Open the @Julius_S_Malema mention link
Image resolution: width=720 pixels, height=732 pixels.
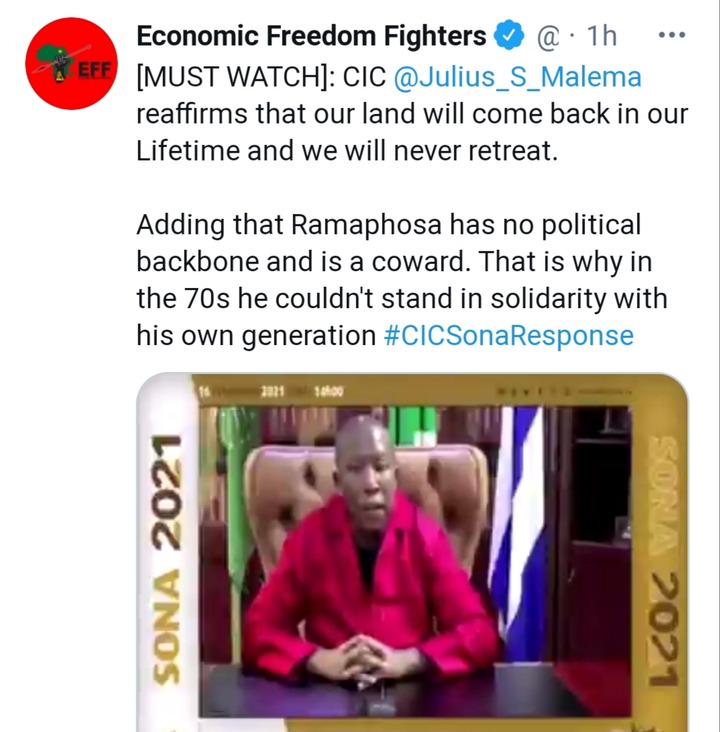click(x=517, y=77)
